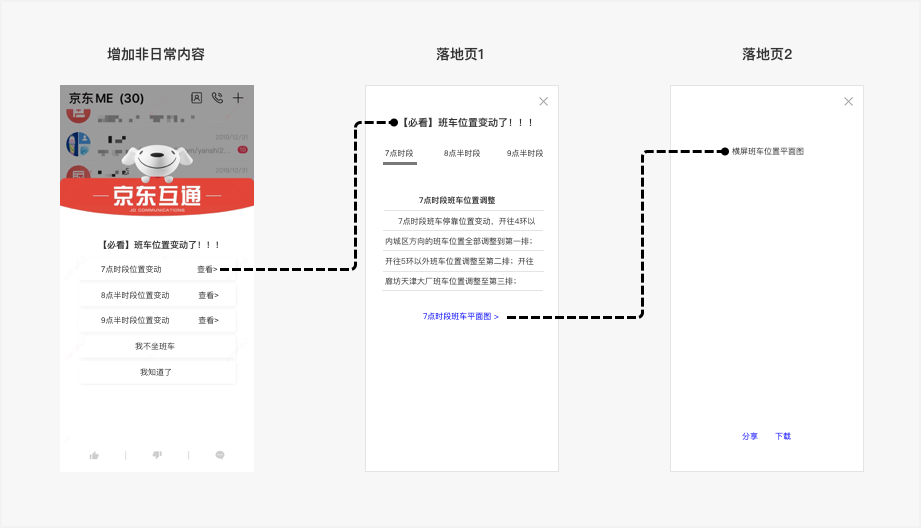Tap the thumbs-up icon under the message card
The height and width of the screenshot is (528, 921).
pos(94,455)
